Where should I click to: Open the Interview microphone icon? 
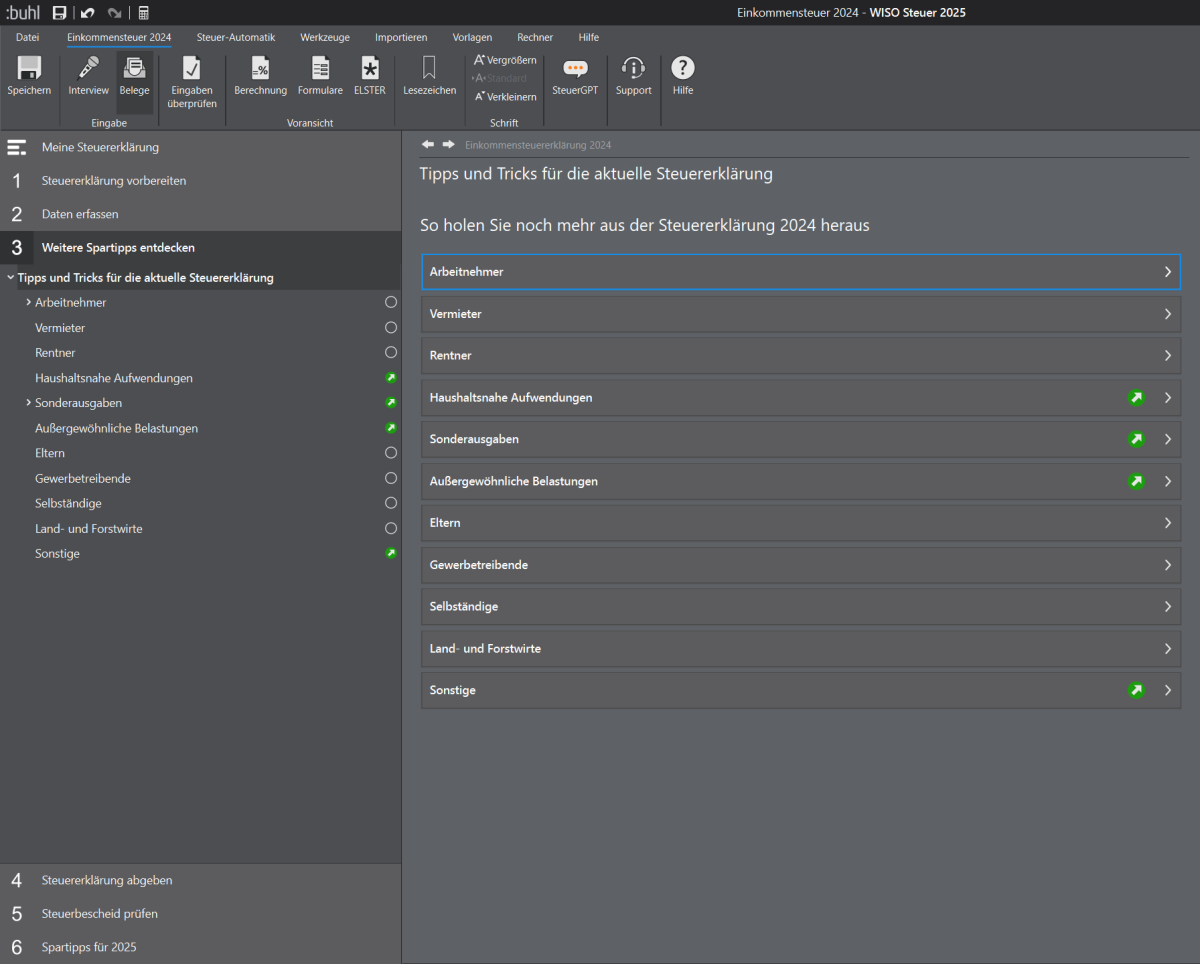(x=89, y=68)
